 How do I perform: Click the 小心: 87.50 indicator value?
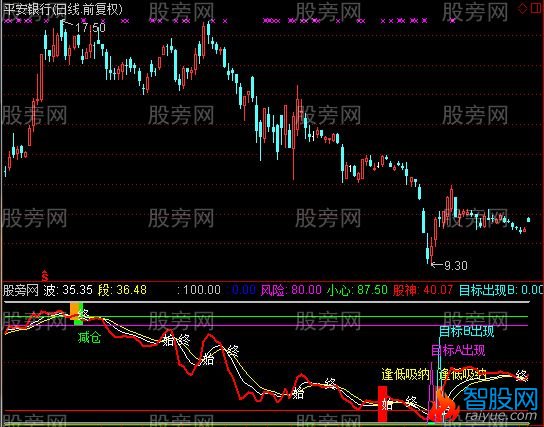tap(357, 290)
